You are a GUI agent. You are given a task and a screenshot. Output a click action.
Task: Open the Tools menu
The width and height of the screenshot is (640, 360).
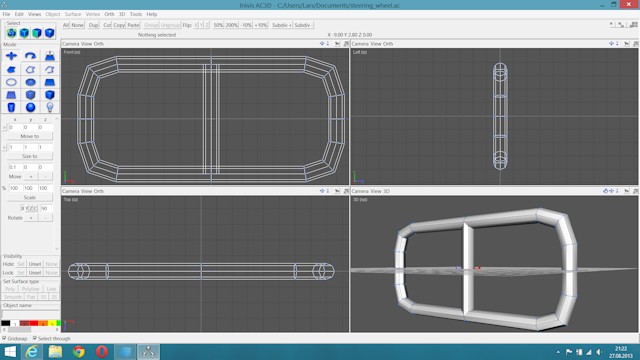(136, 14)
